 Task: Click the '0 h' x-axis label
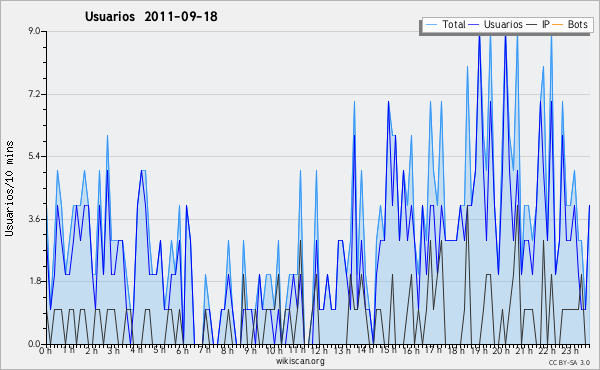tap(45, 351)
